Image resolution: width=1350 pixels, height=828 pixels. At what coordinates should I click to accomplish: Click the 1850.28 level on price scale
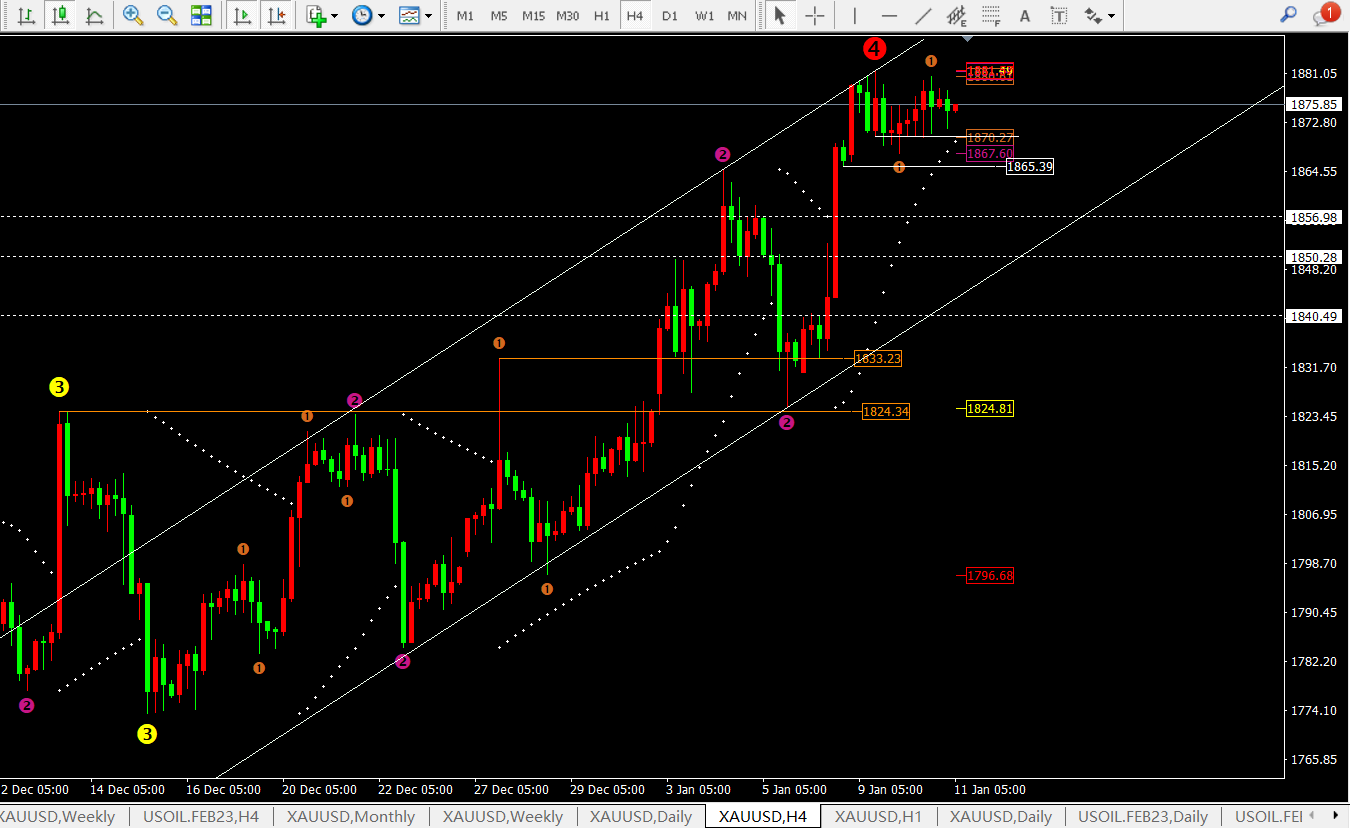[1315, 257]
